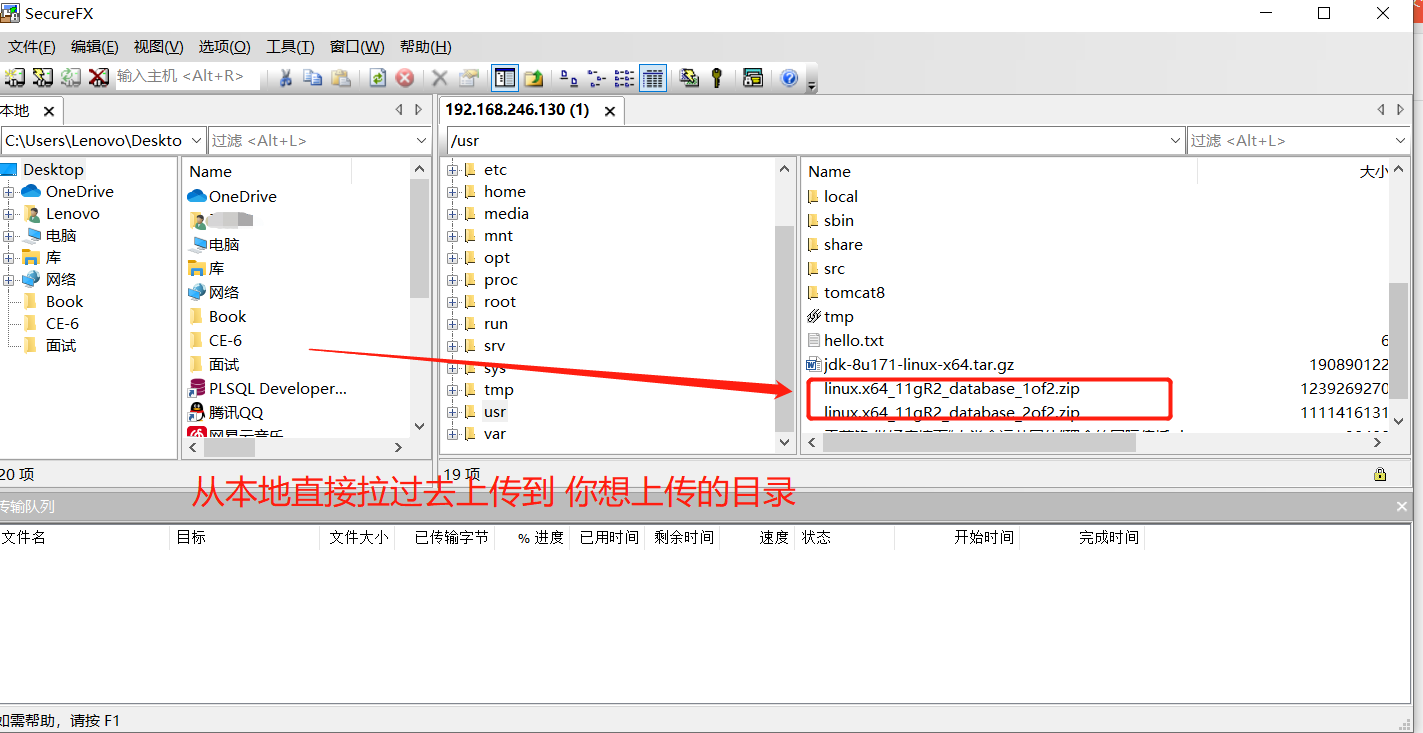
Task: Select root folder in remote tree
Action: [500, 302]
